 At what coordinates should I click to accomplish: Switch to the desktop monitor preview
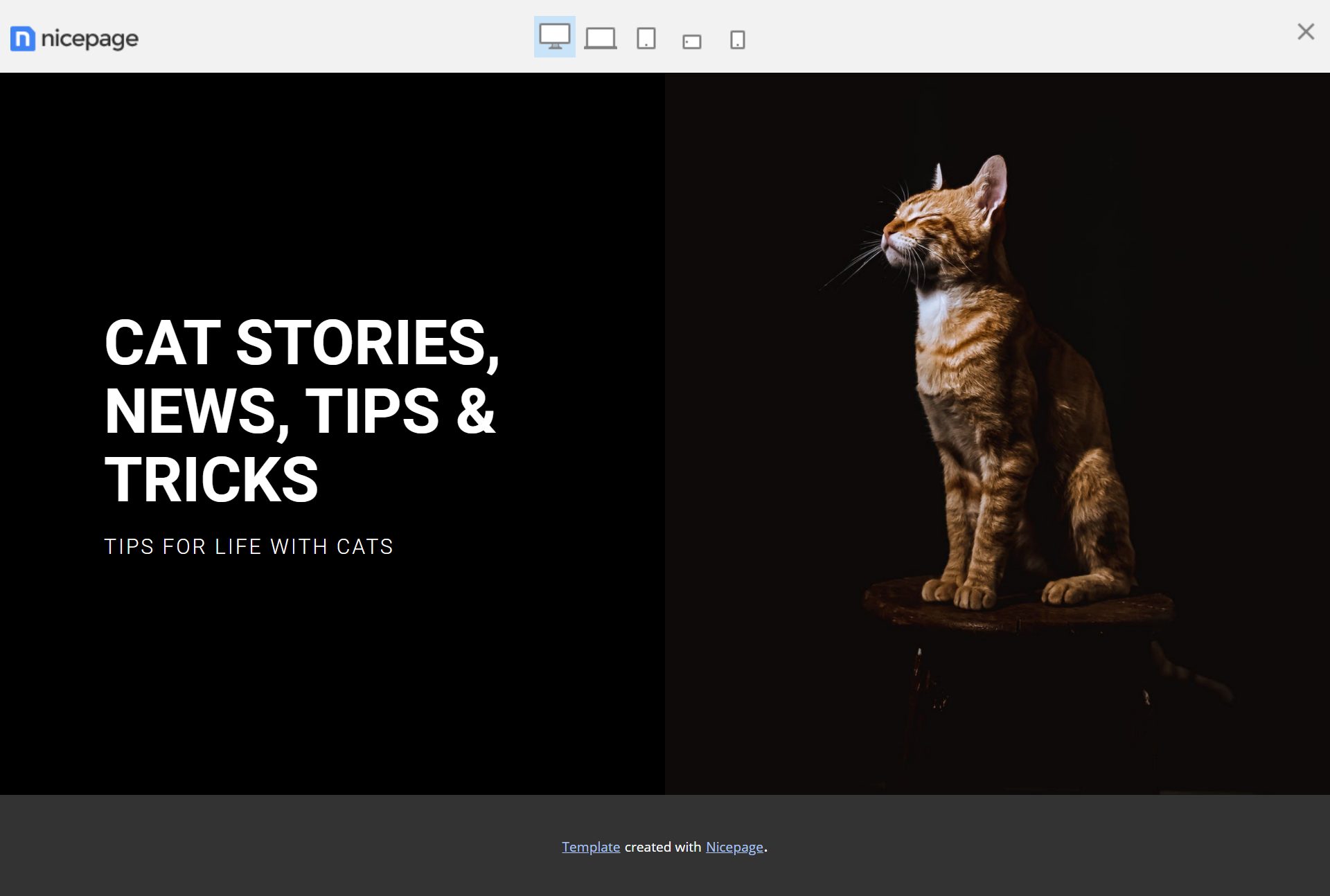coord(554,37)
